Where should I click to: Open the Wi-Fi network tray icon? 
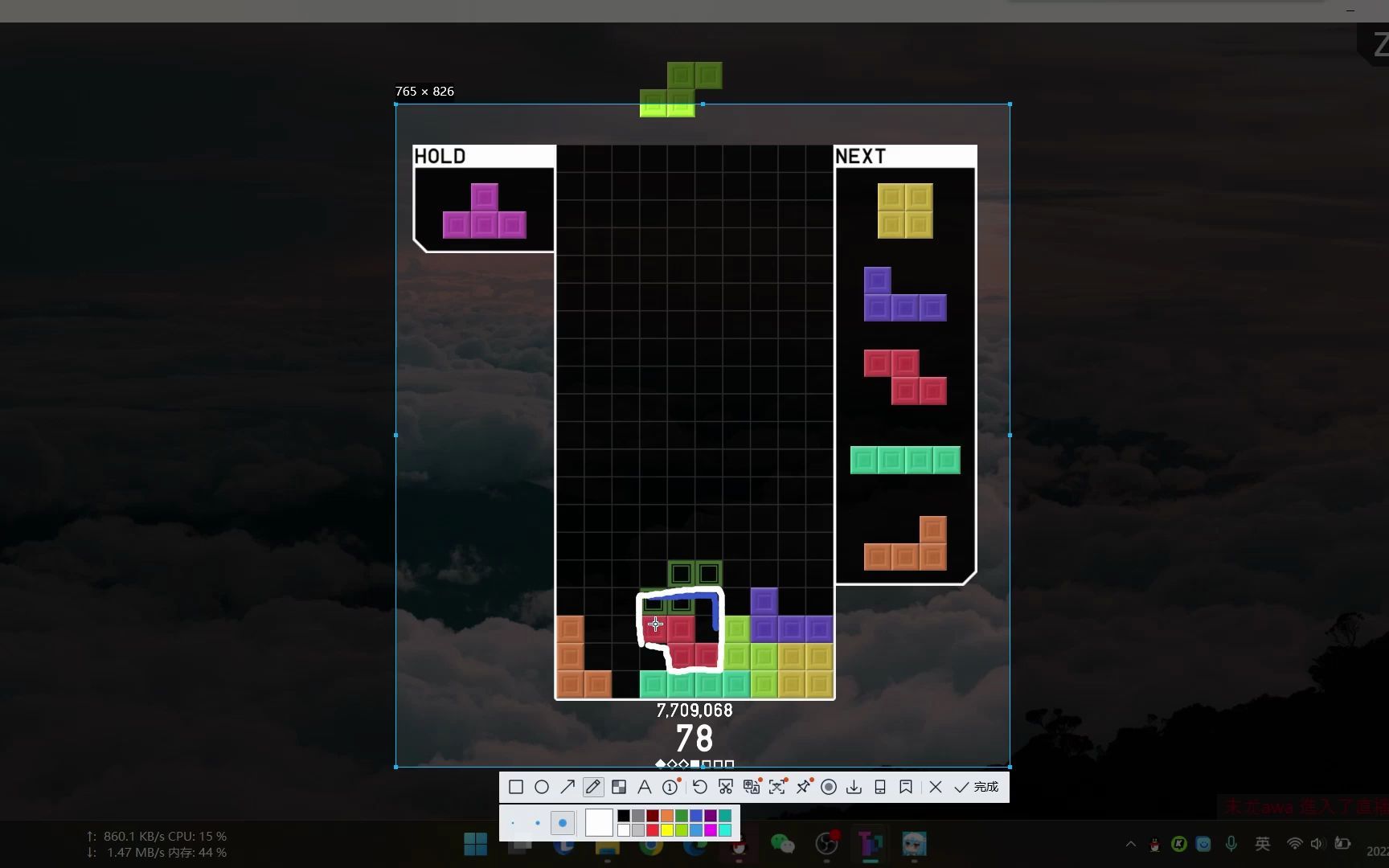pos(1295,844)
